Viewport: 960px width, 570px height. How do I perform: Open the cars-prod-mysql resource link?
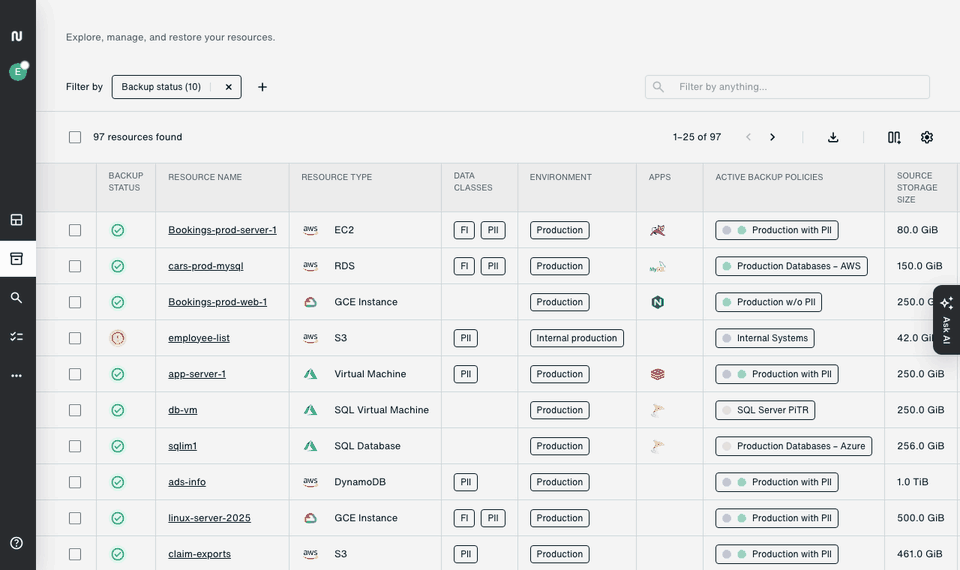click(206, 266)
